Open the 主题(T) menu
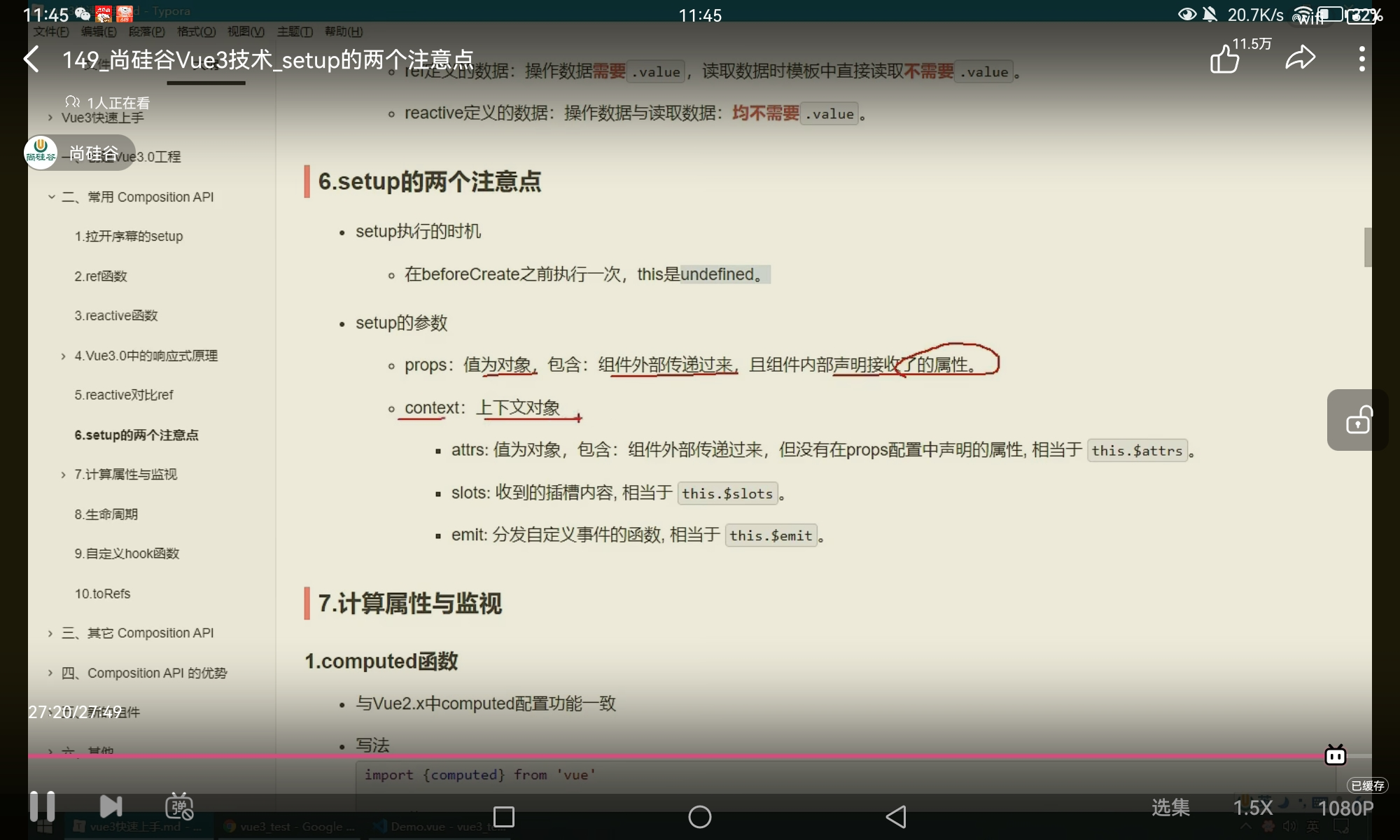 295,31
